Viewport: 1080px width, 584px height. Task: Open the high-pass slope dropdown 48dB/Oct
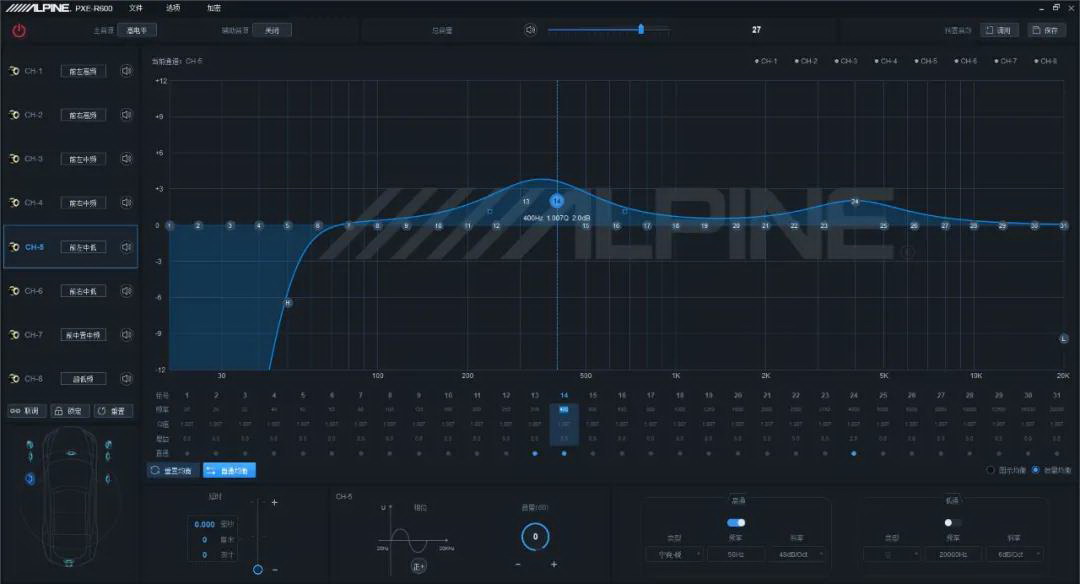tap(796, 554)
